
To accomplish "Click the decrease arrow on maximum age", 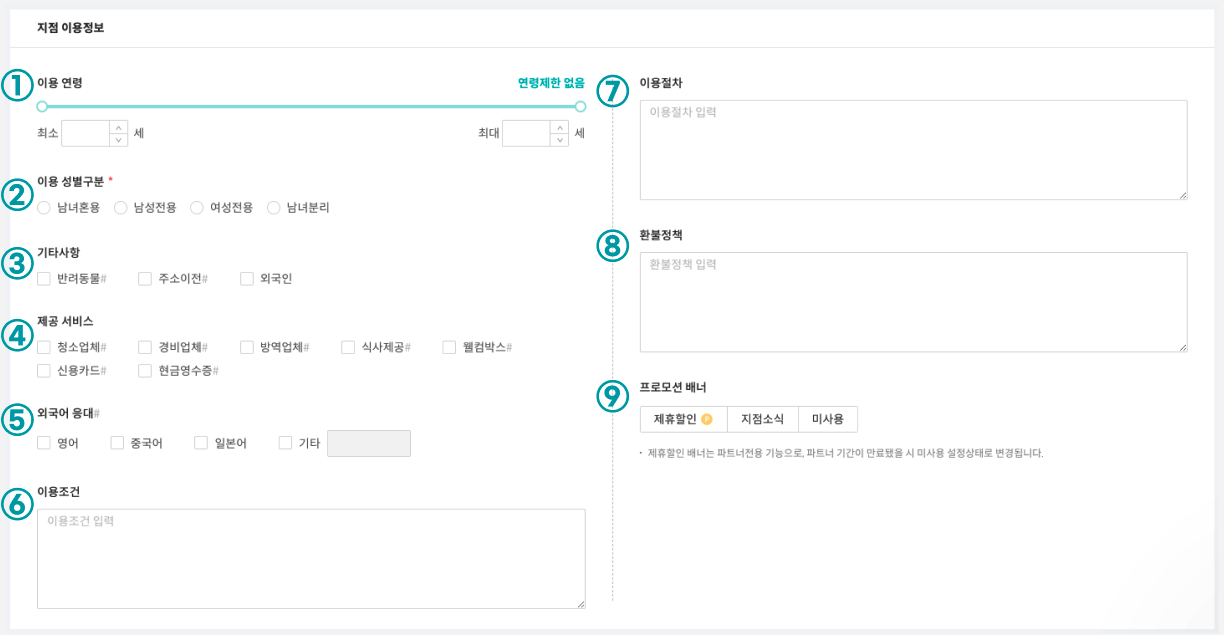I will click(x=559, y=140).
